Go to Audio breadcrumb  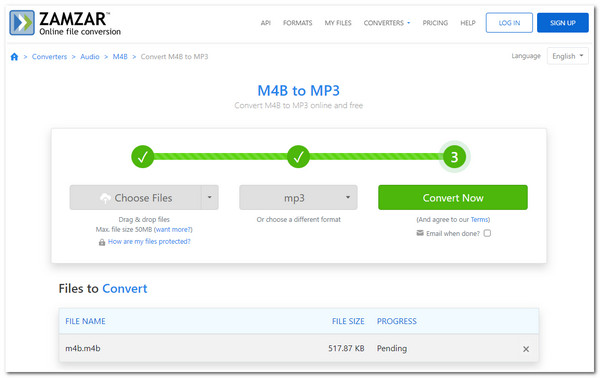tap(90, 57)
